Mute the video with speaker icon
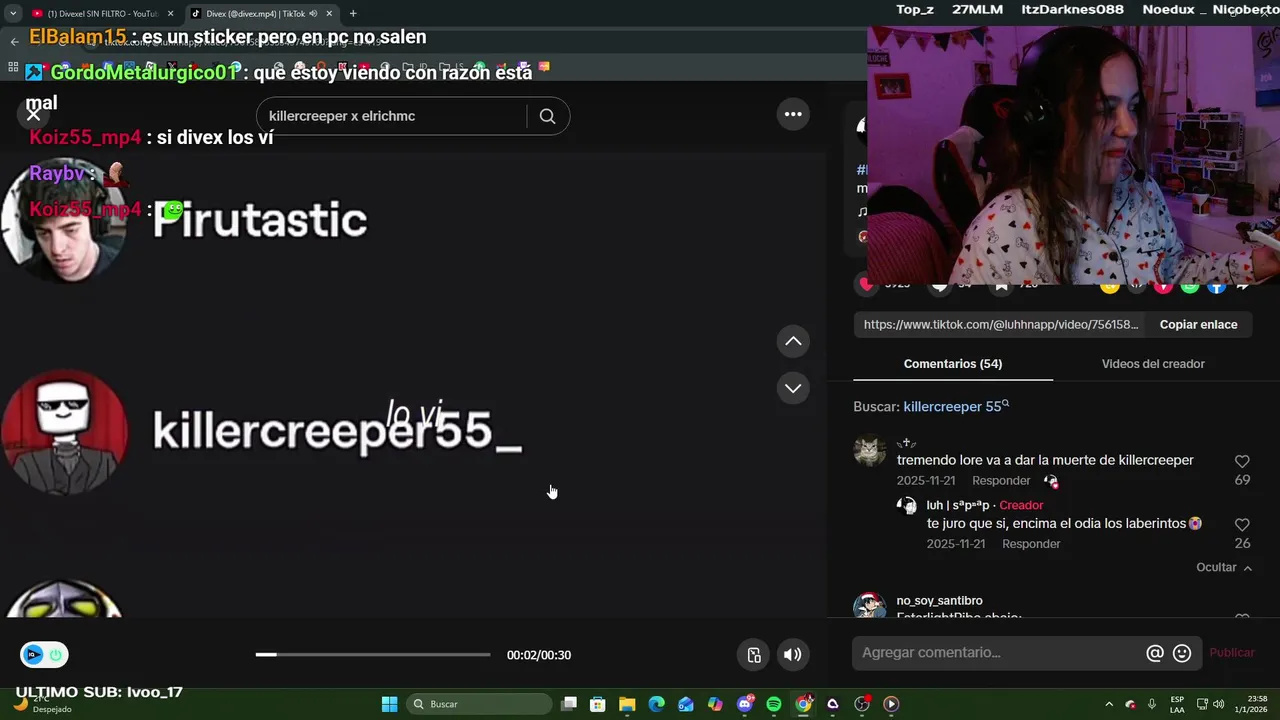The image size is (1280, 720). tap(792, 655)
